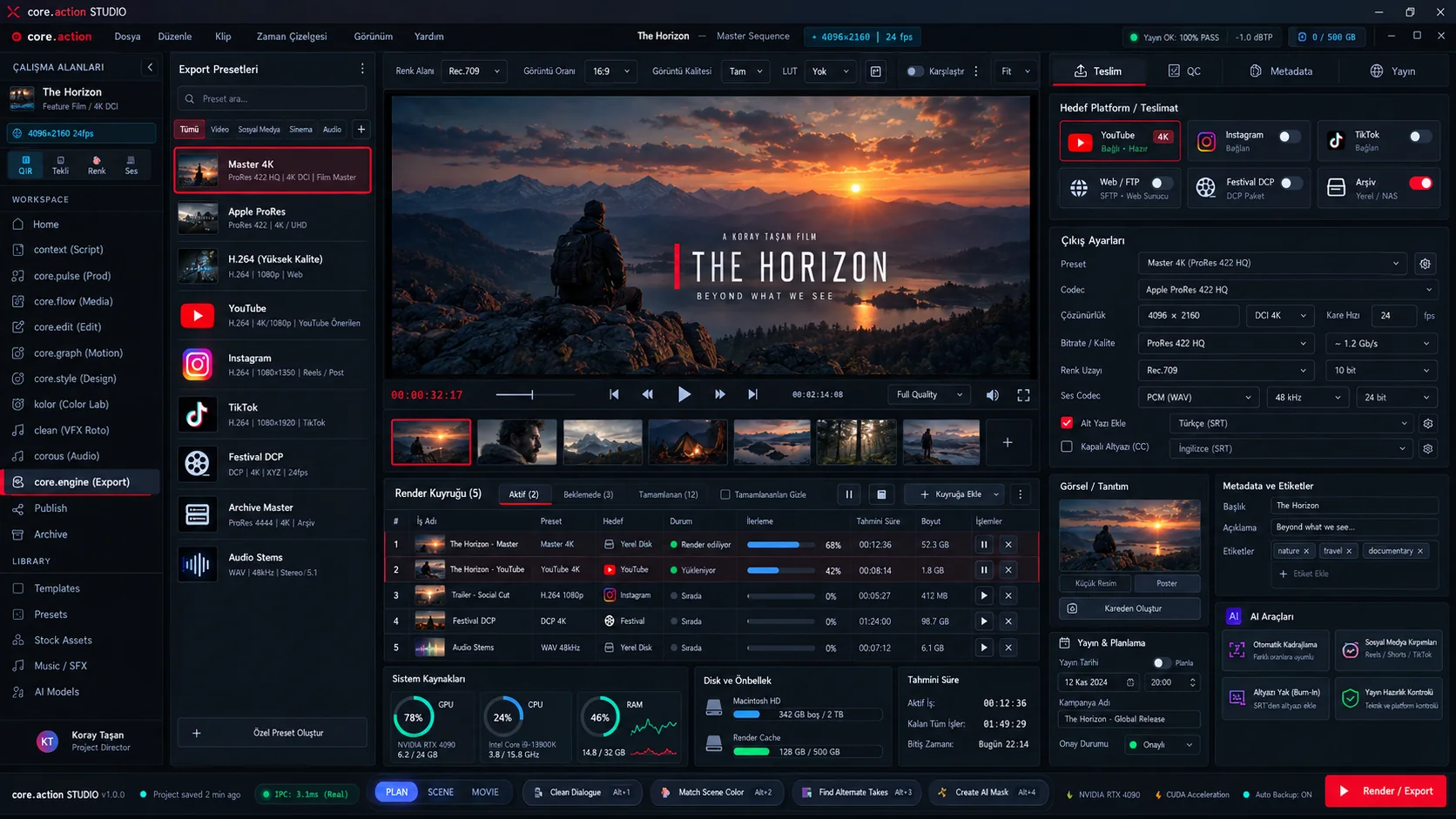Open Export Presetleri options menu
The height and width of the screenshot is (819, 1456).
[x=362, y=69]
